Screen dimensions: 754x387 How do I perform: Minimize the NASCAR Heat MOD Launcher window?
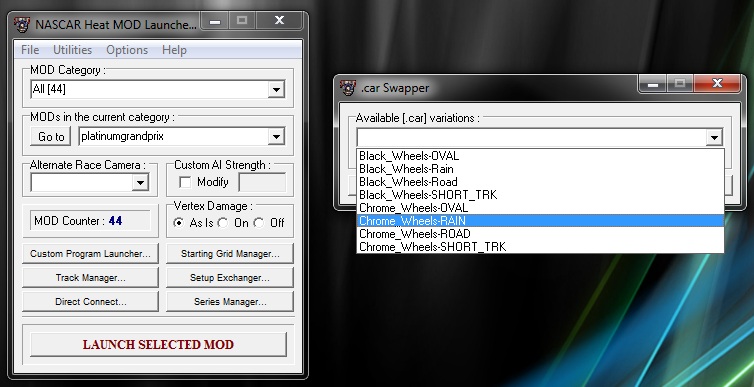(215, 21)
